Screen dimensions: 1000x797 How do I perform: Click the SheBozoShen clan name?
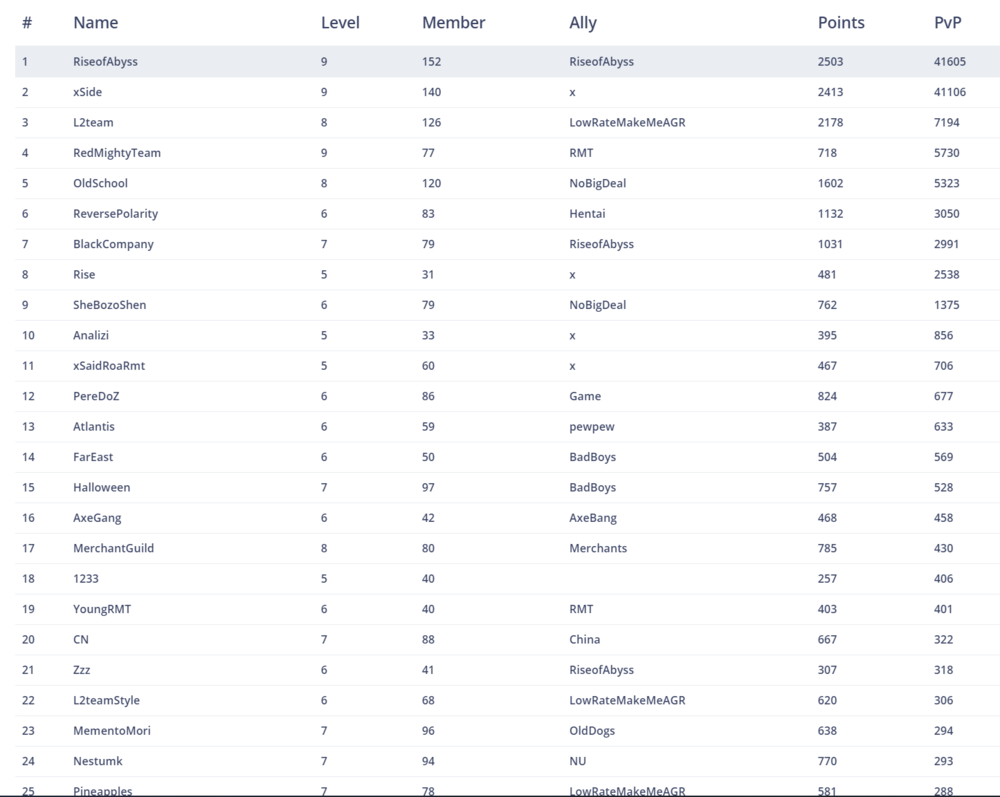click(x=109, y=305)
